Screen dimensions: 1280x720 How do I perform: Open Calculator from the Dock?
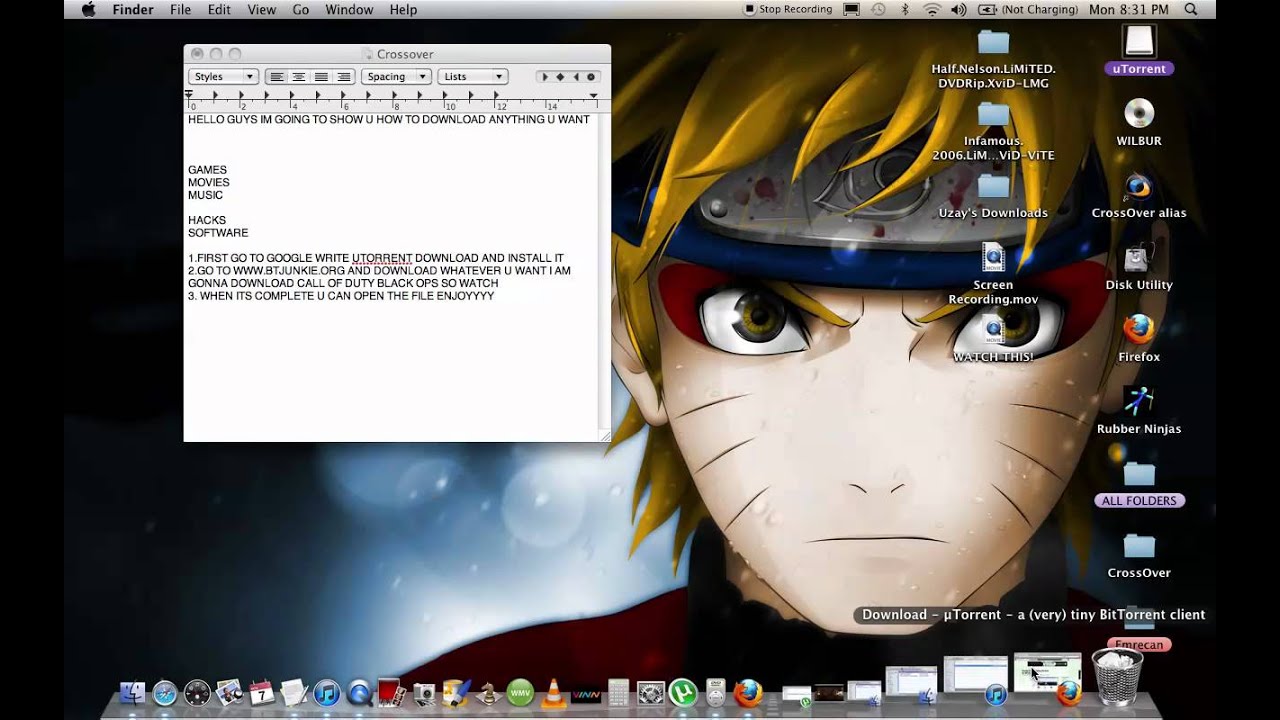pyautogui.click(x=618, y=692)
